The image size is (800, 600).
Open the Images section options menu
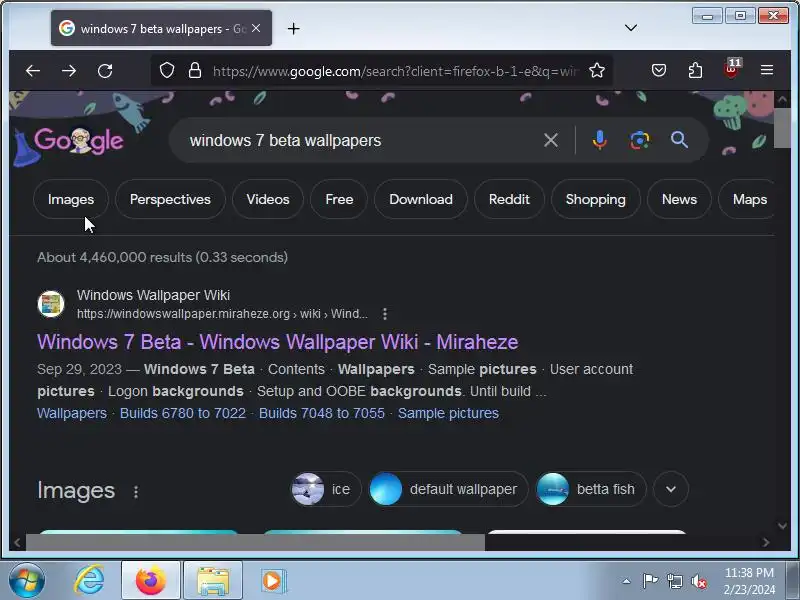click(x=136, y=492)
